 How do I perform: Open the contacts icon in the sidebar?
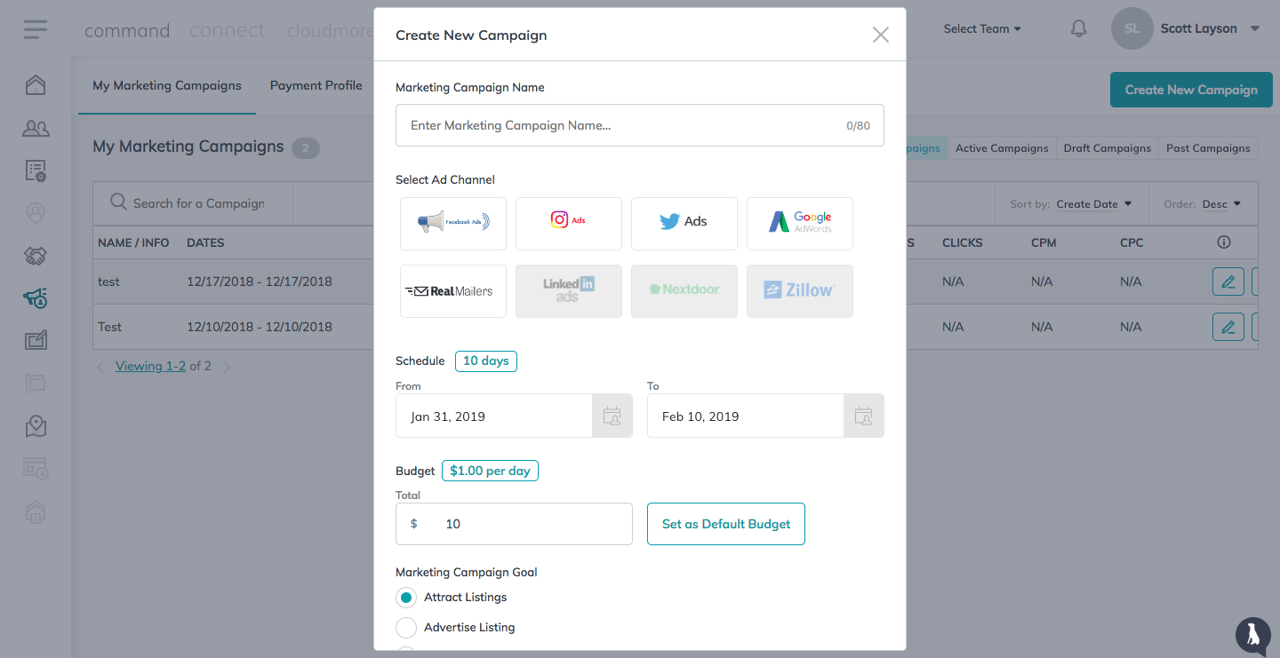tap(35, 128)
